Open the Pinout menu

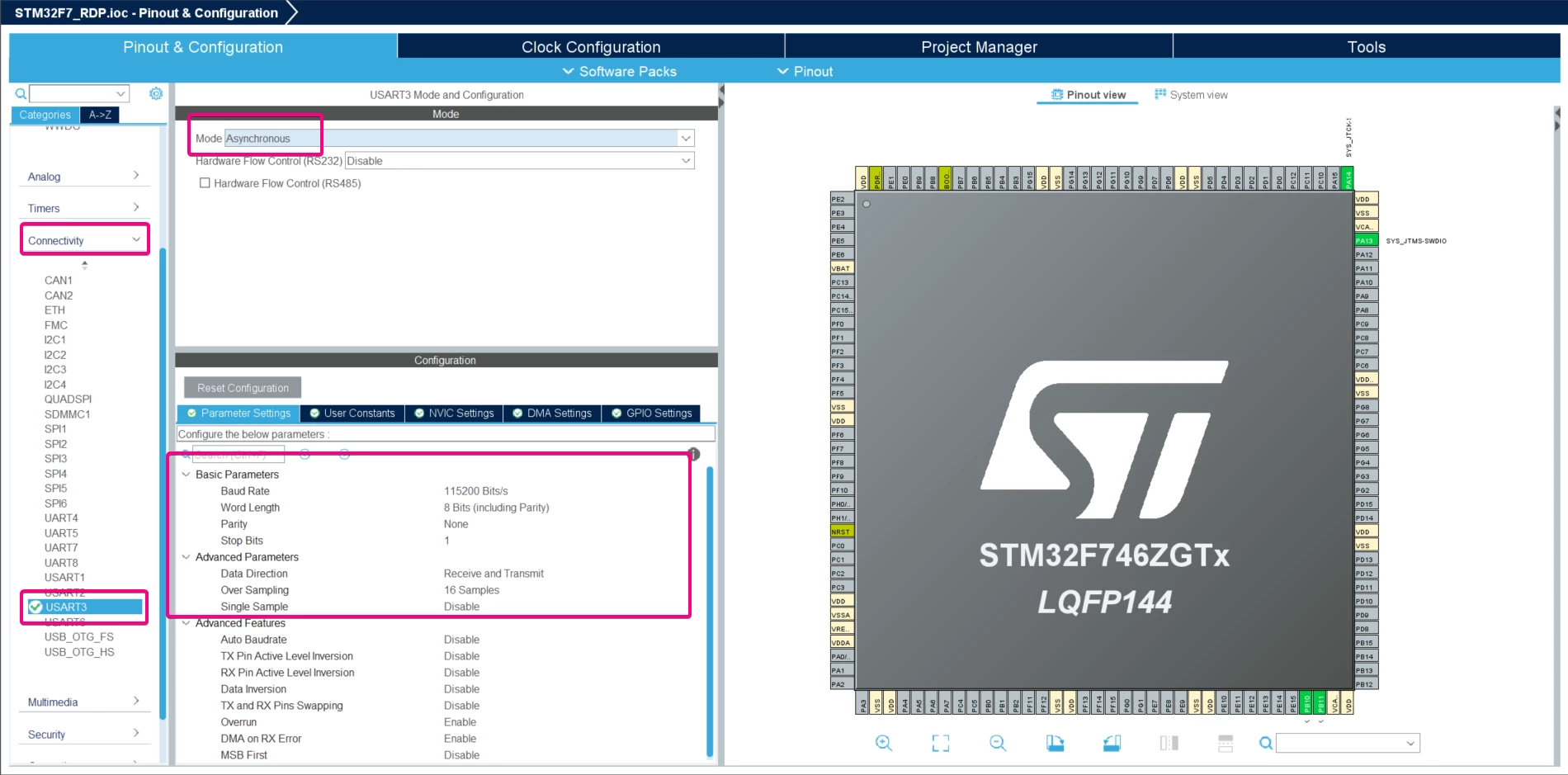click(x=805, y=71)
